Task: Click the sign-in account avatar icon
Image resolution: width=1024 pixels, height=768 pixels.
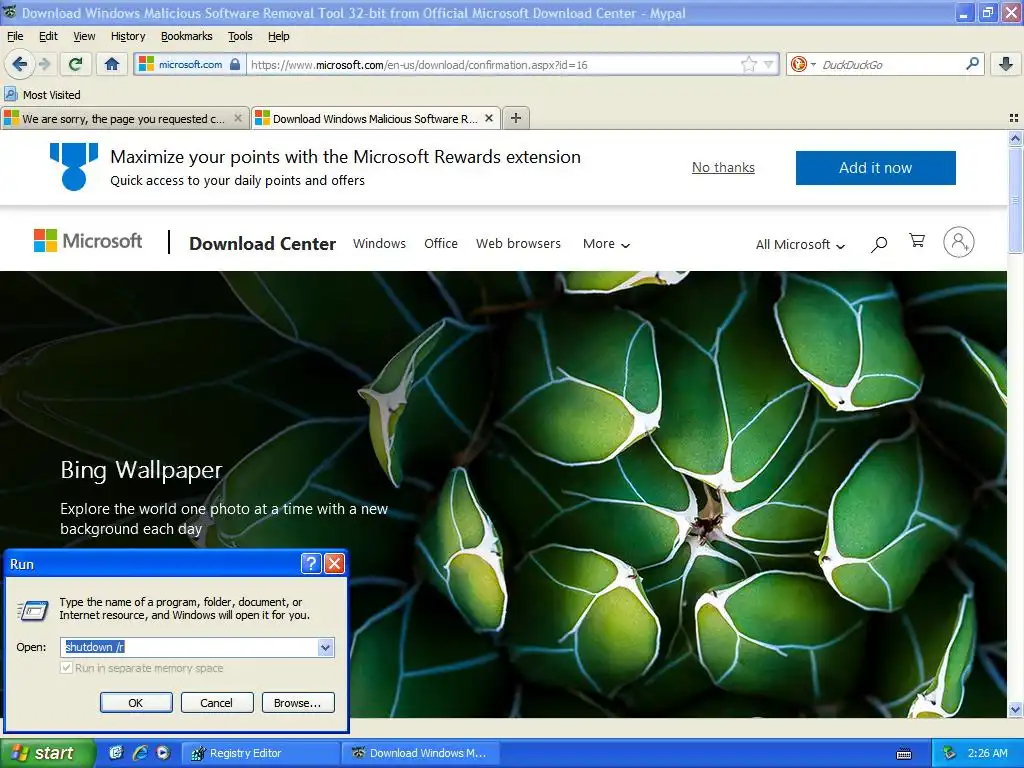Action: [x=958, y=242]
